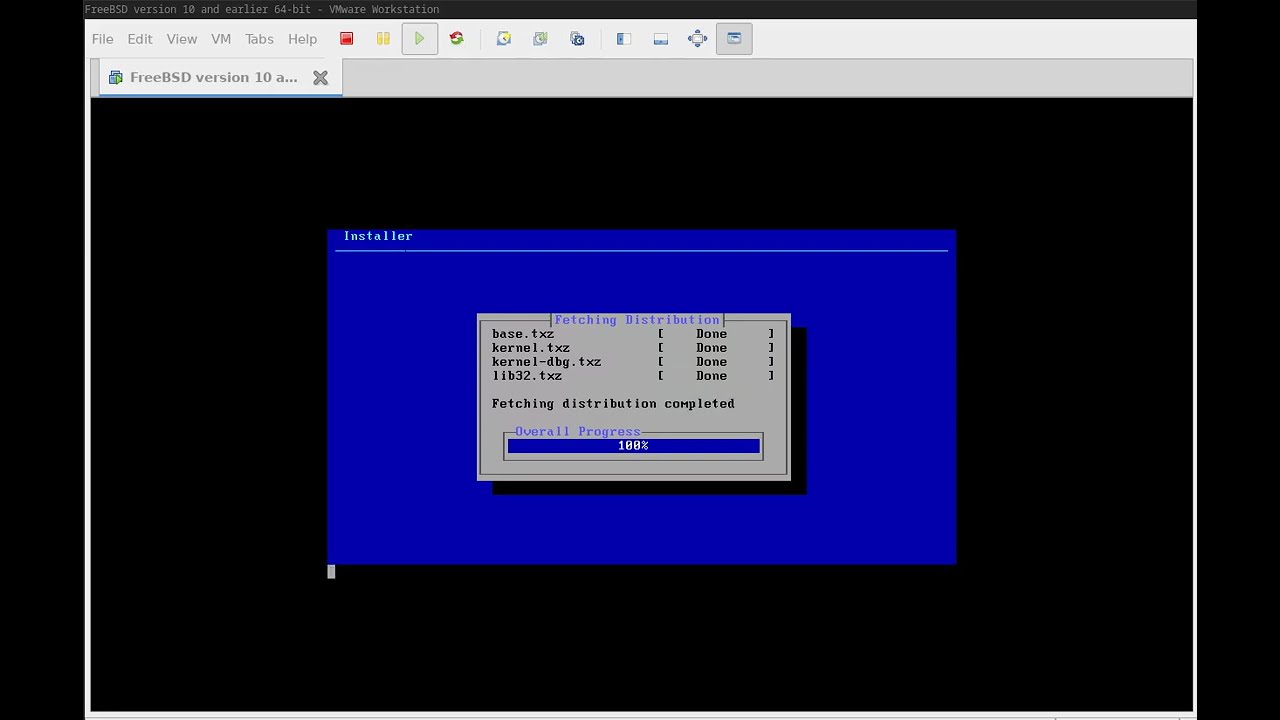The image size is (1280, 720).
Task: Click the restart VM icon
Action: tap(457, 39)
